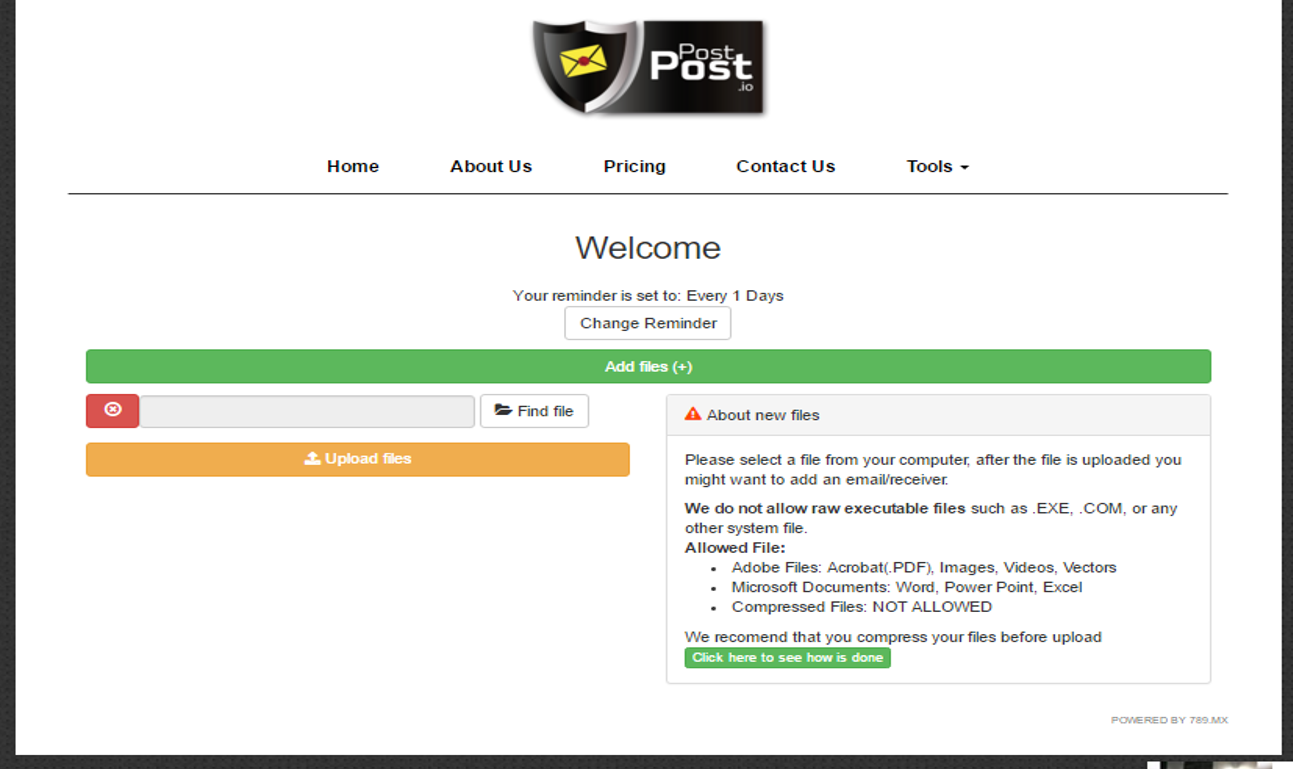Go to the Pricing page

634,166
